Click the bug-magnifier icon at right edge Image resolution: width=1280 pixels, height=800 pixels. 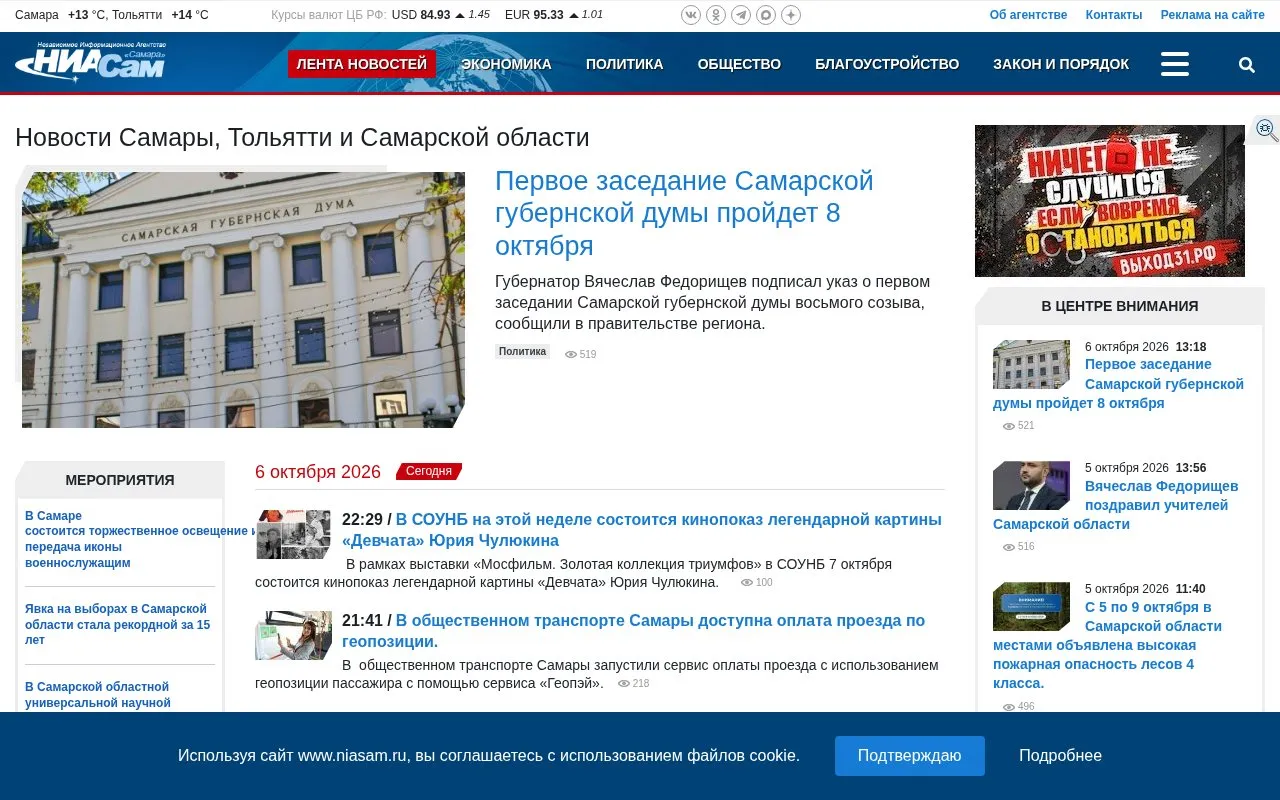coord(1266,130)
